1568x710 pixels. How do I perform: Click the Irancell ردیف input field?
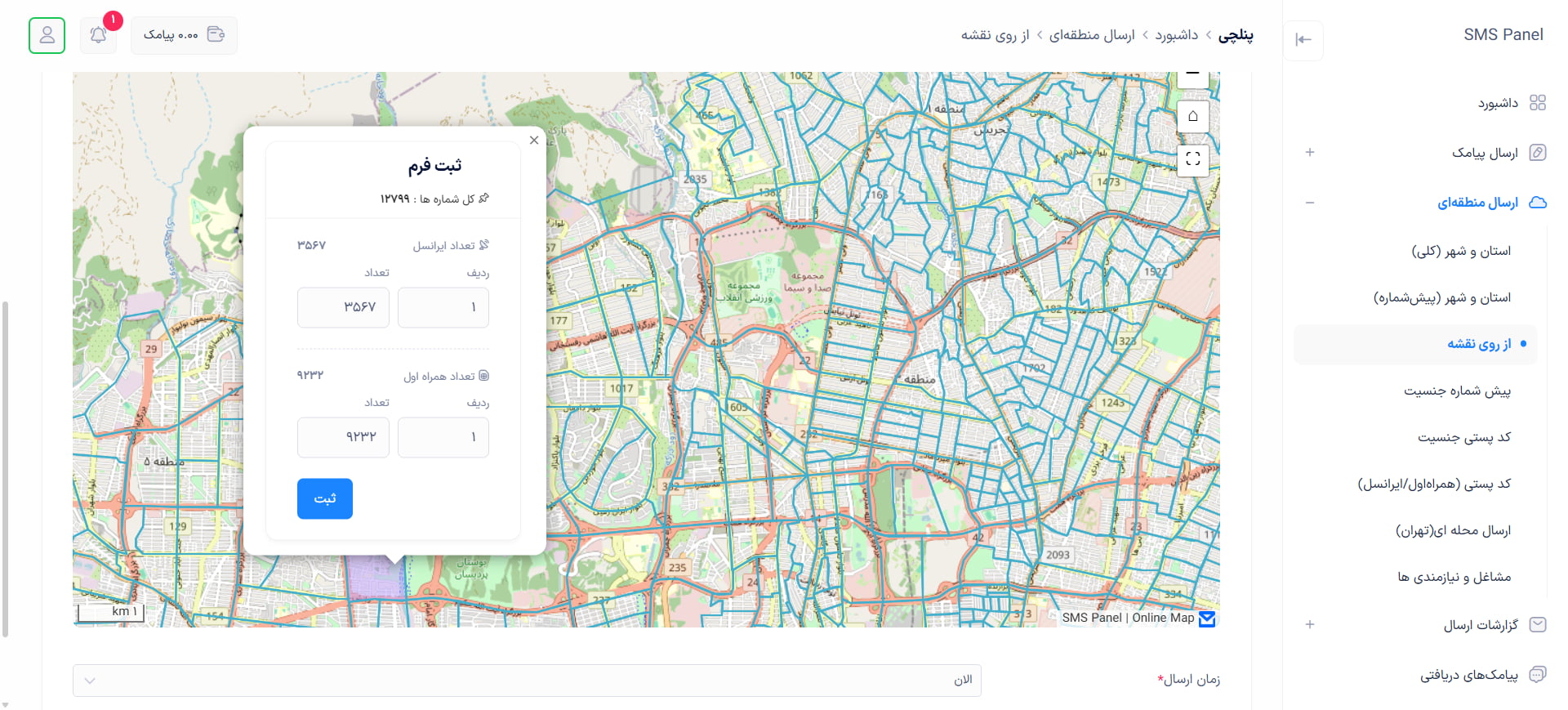point(443,307)
